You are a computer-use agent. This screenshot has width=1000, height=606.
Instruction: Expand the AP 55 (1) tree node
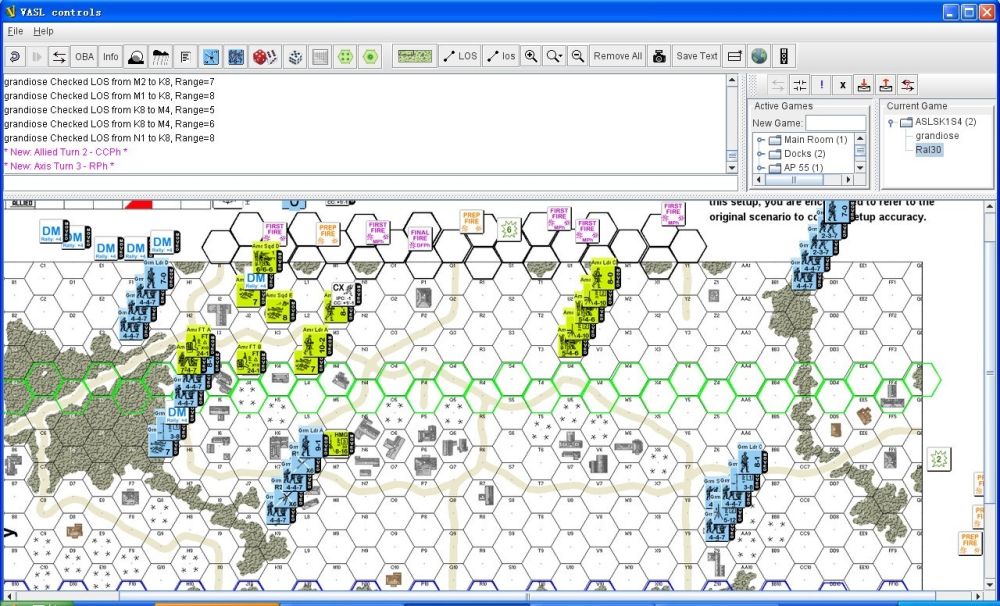tap(760, 168)
